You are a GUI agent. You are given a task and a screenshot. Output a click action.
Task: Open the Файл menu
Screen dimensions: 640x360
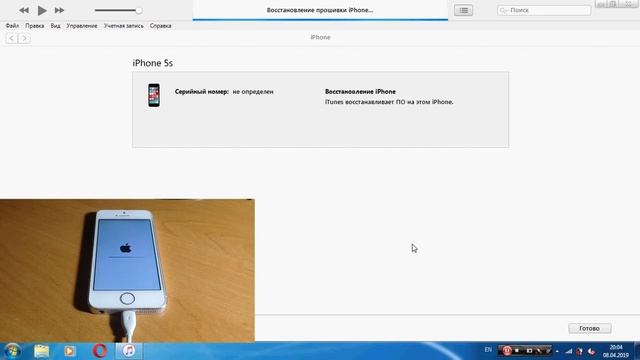[x=12, y=26]
